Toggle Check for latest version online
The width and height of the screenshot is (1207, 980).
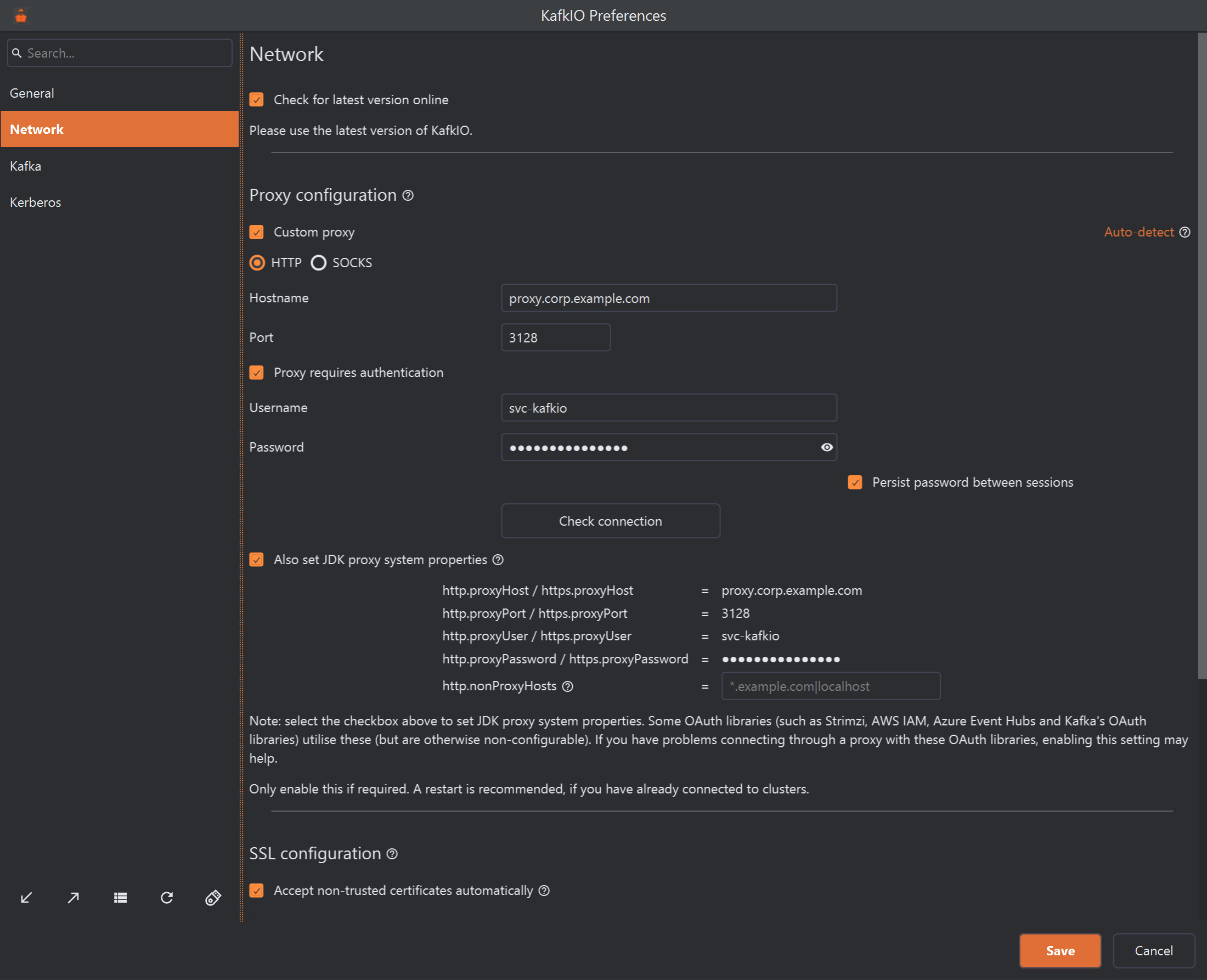point(256,100)
